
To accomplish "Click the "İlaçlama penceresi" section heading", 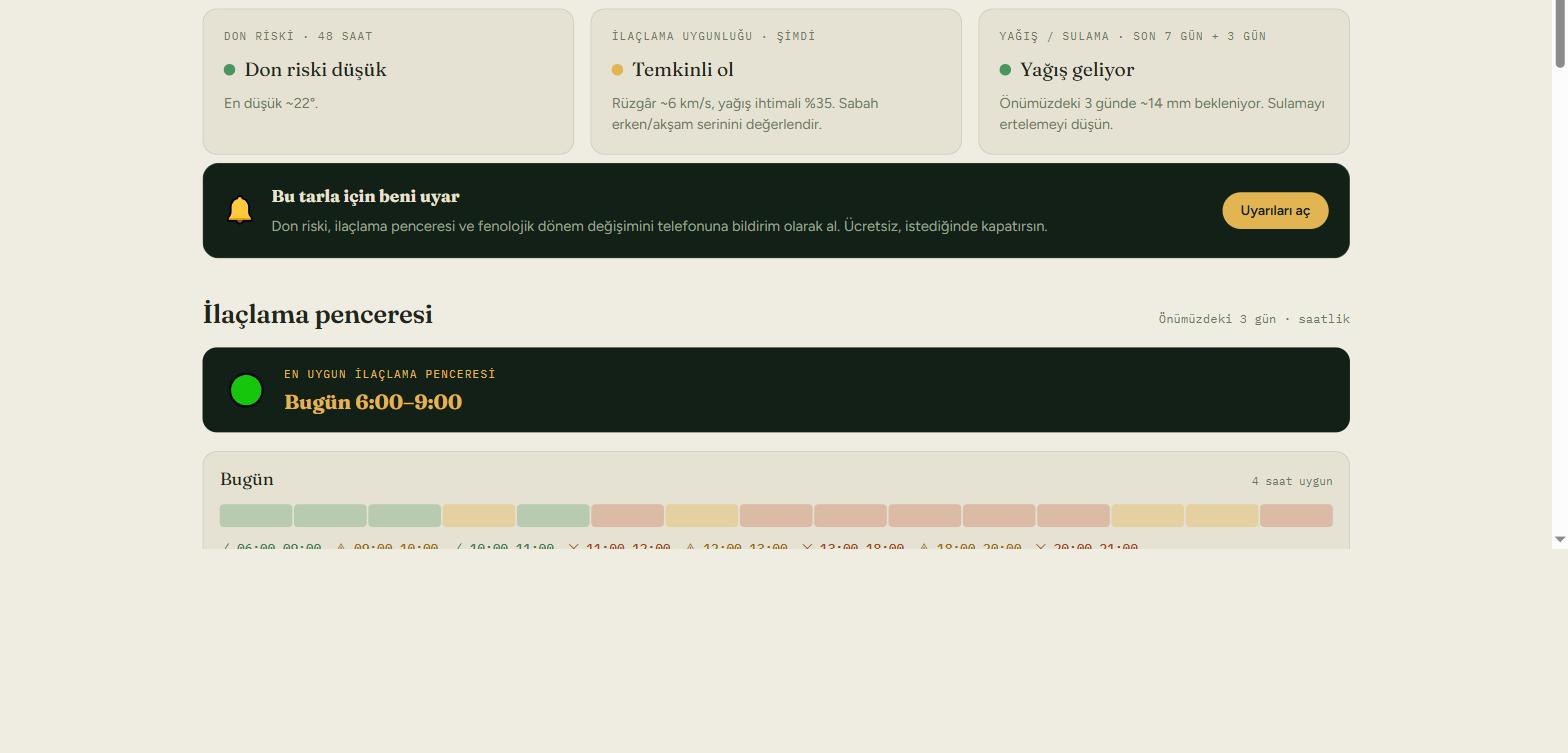I will click(x=318, y=315).
